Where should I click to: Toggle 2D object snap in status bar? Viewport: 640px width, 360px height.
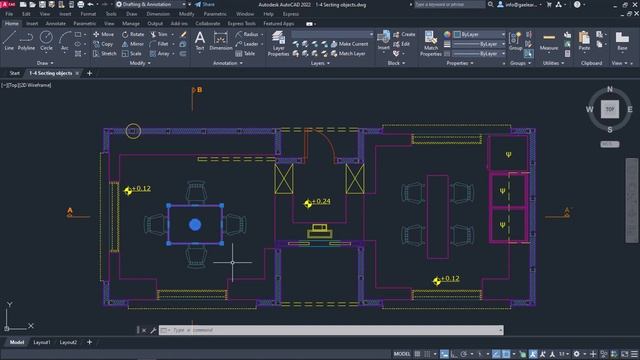click(506, 354)
